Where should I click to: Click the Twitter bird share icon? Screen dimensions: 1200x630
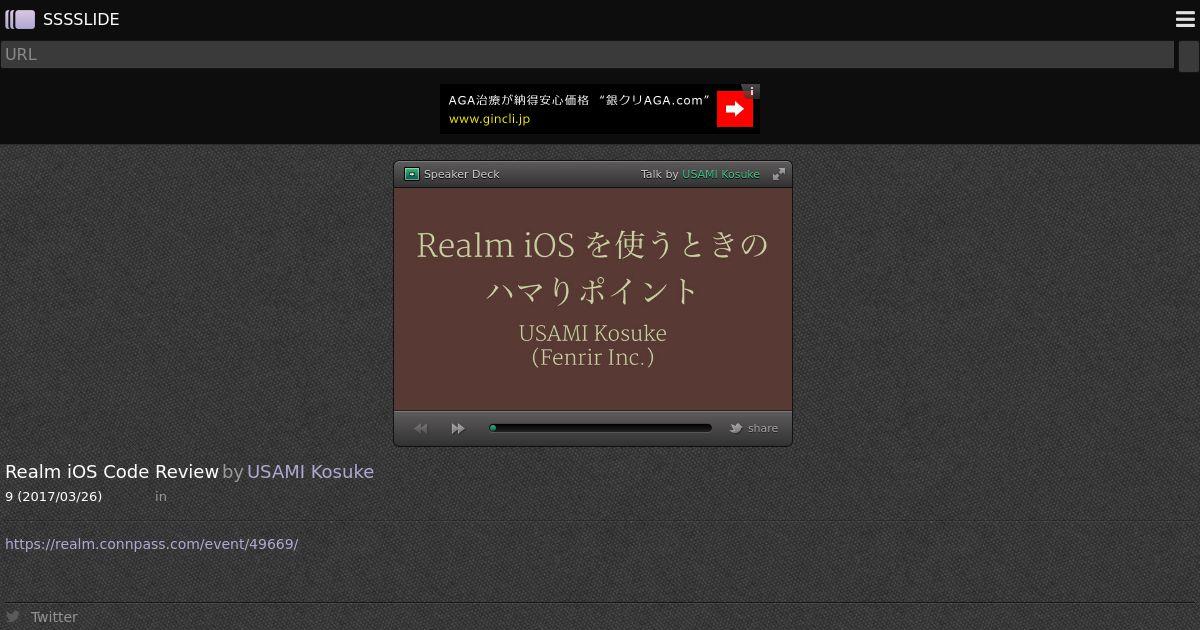(x=735, y=428)
